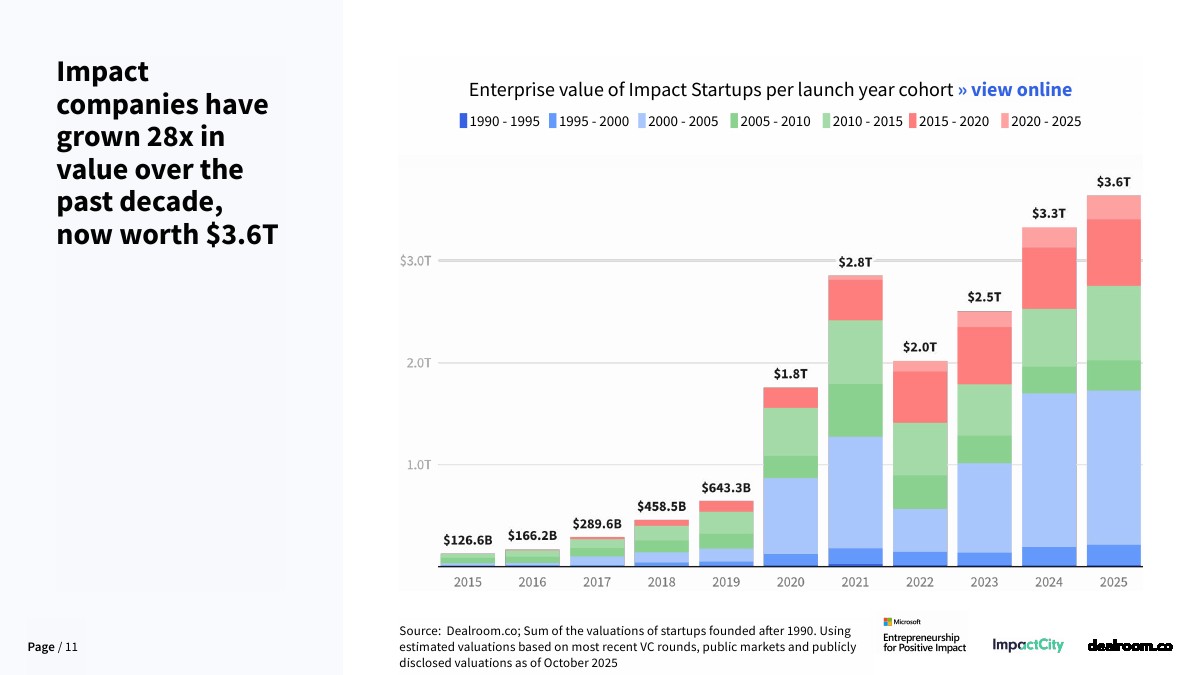Click the 2022 bar's red 2015-2020 segment

920,397
